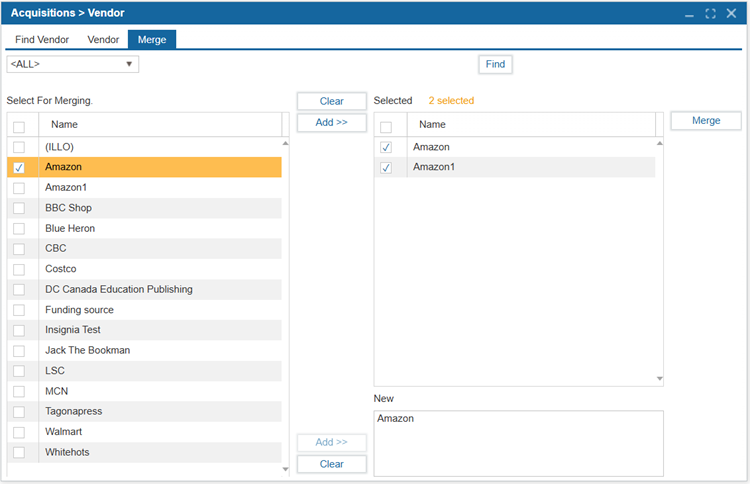Select the Costco row text
Screen dimensions: 750x484
click(x=61, y=269)
